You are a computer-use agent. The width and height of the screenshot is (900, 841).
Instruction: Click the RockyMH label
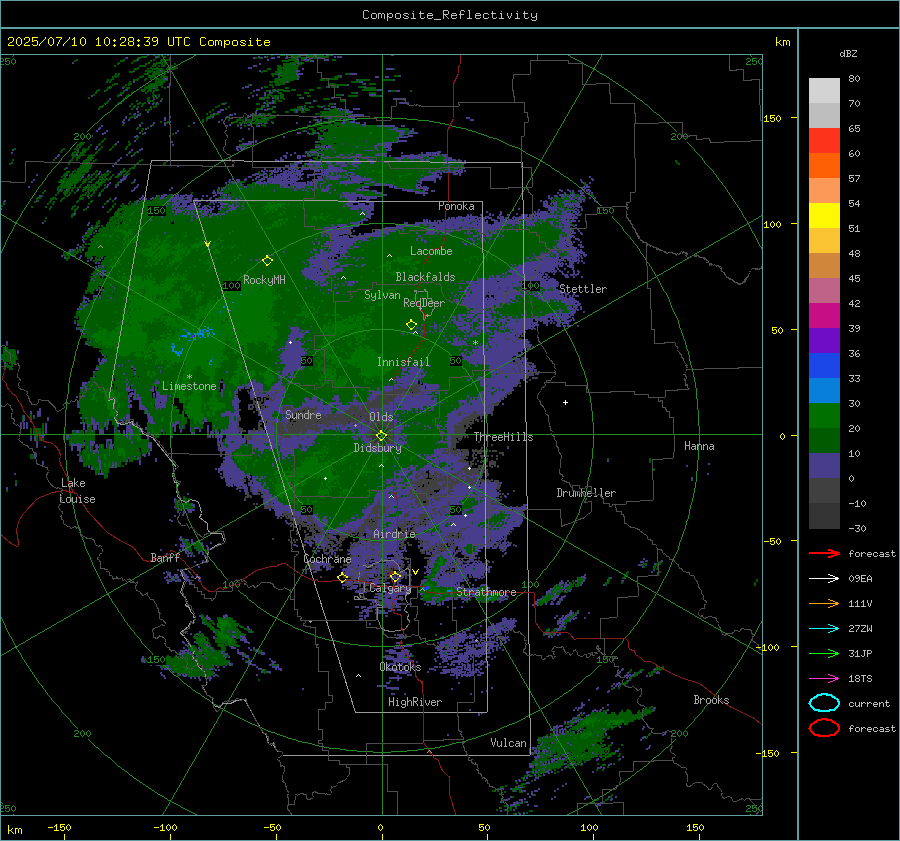264,280
